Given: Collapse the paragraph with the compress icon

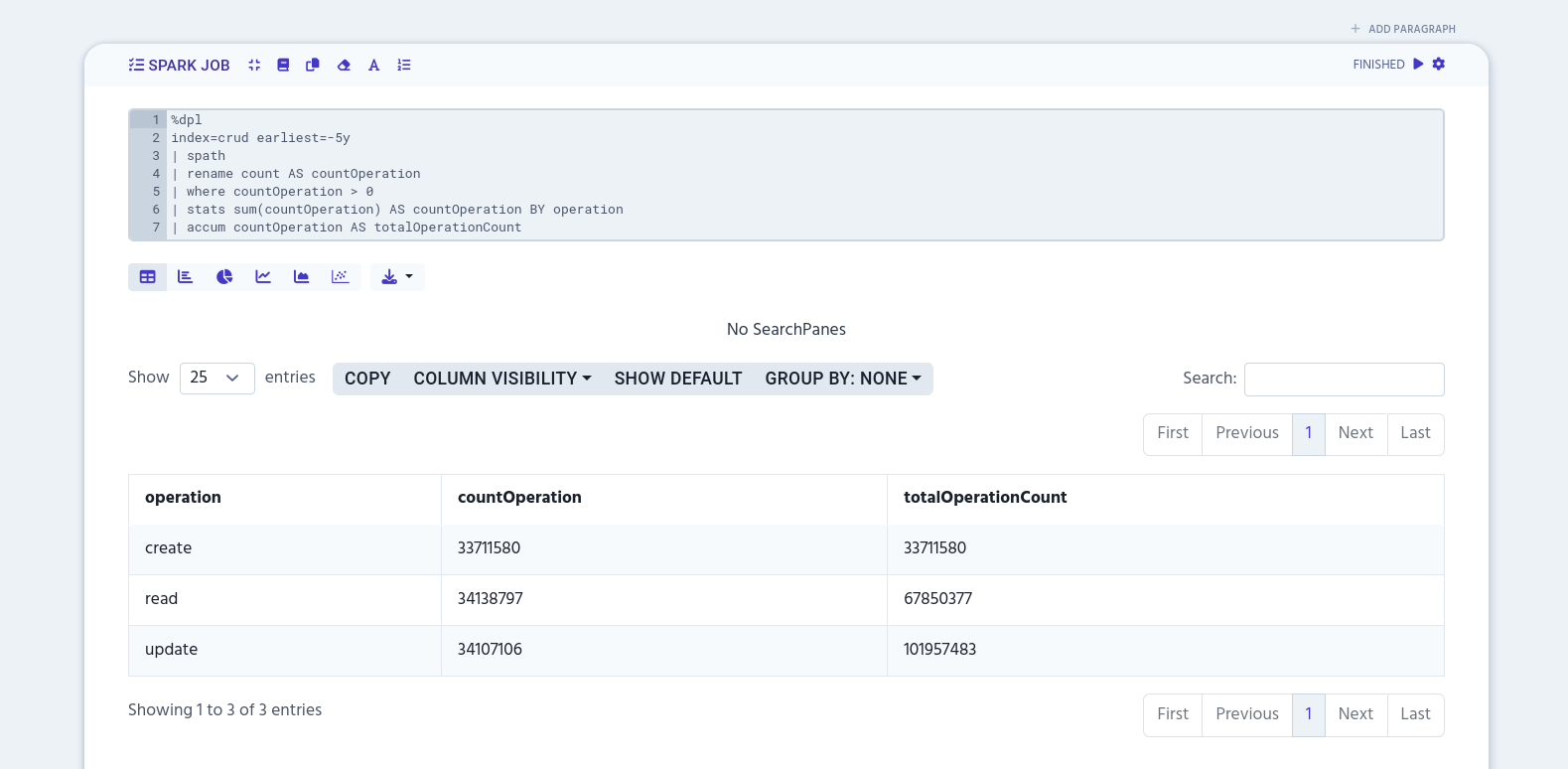Looking at the screenshot, I should pyautogui.click(x=254, y=65).
